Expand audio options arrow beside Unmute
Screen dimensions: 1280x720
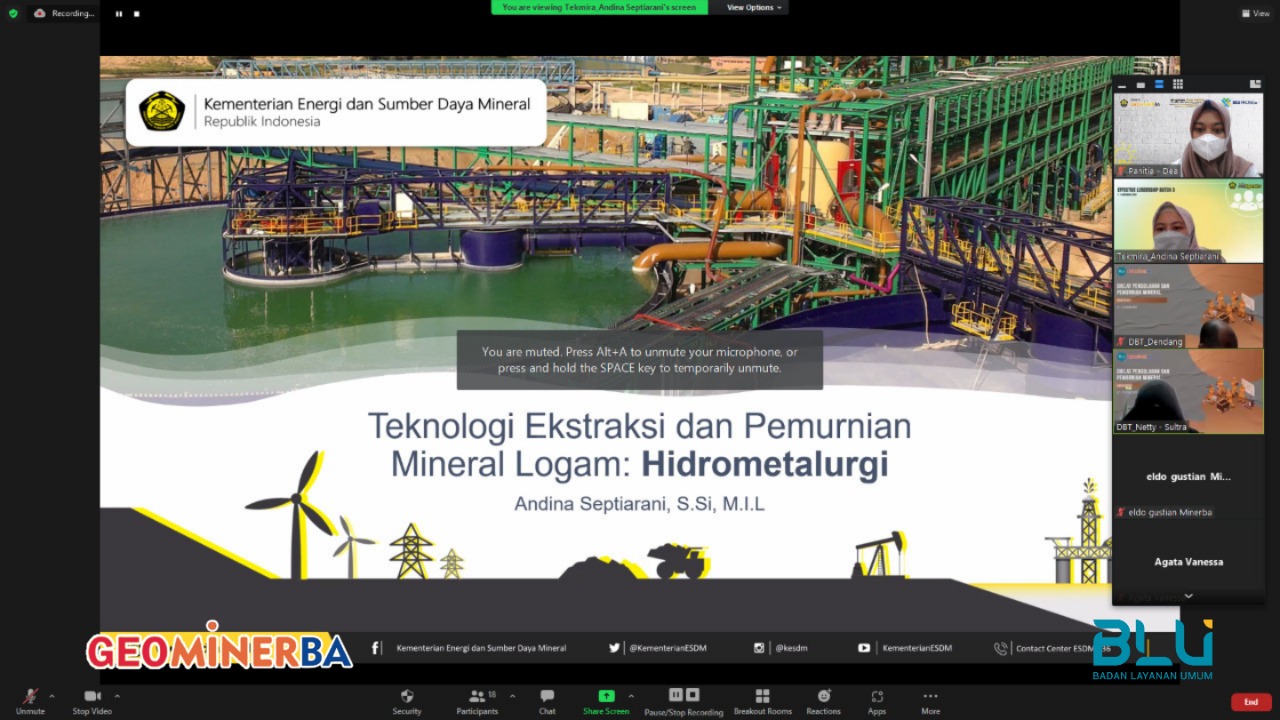52,696
